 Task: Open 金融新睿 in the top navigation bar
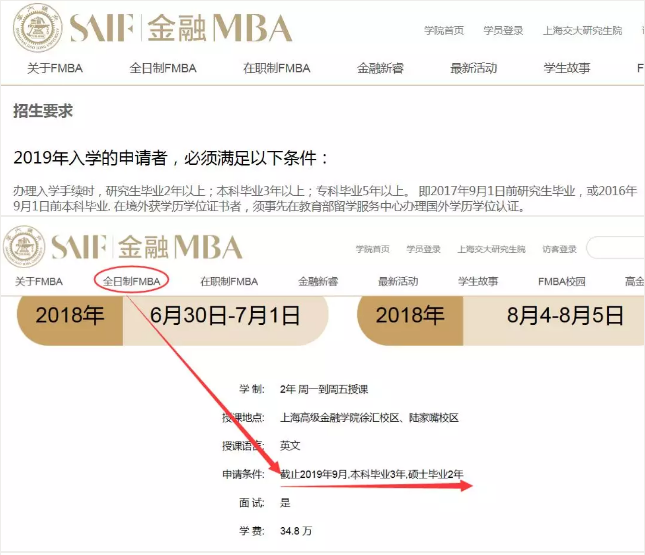pos(378,68)
